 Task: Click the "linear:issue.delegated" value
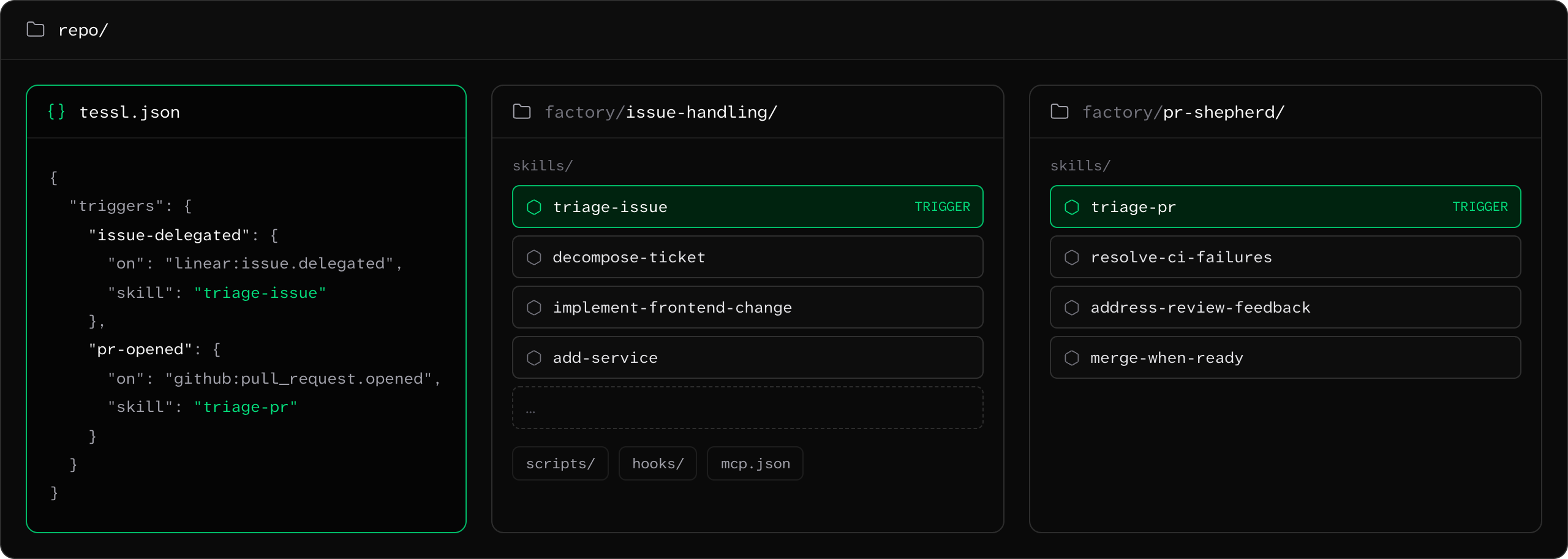[x=279, y=264]
